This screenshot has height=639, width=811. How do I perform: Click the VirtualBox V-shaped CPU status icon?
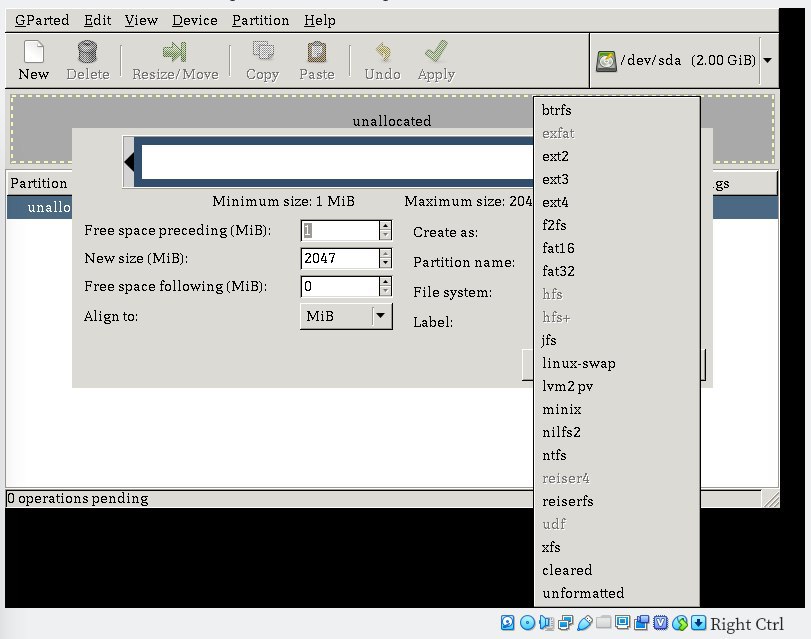660,622
